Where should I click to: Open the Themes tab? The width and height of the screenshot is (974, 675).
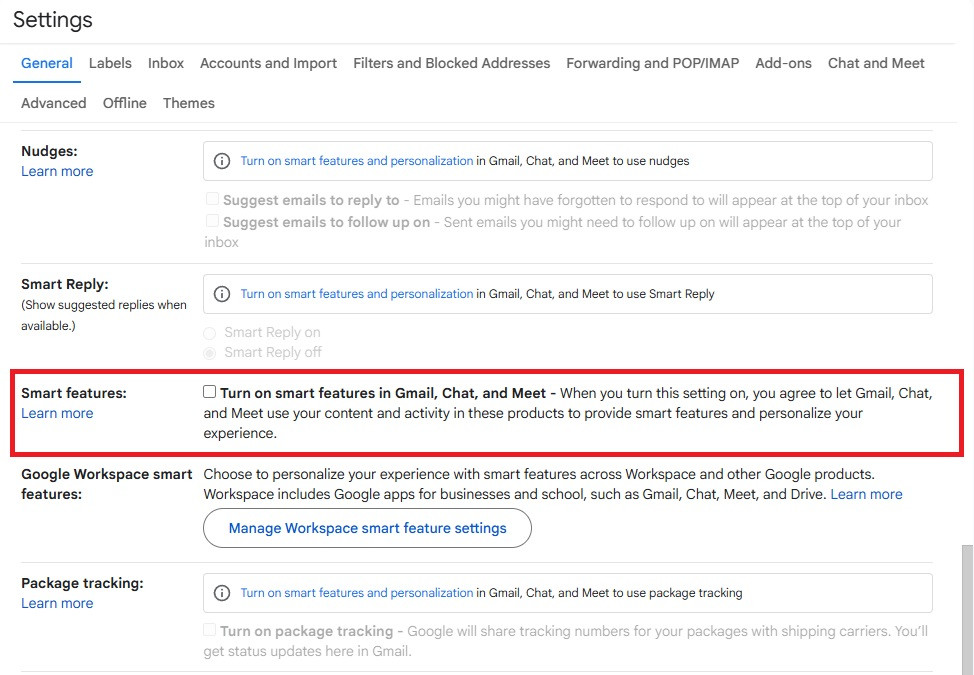pyautogui.click(x=189, y=103)
